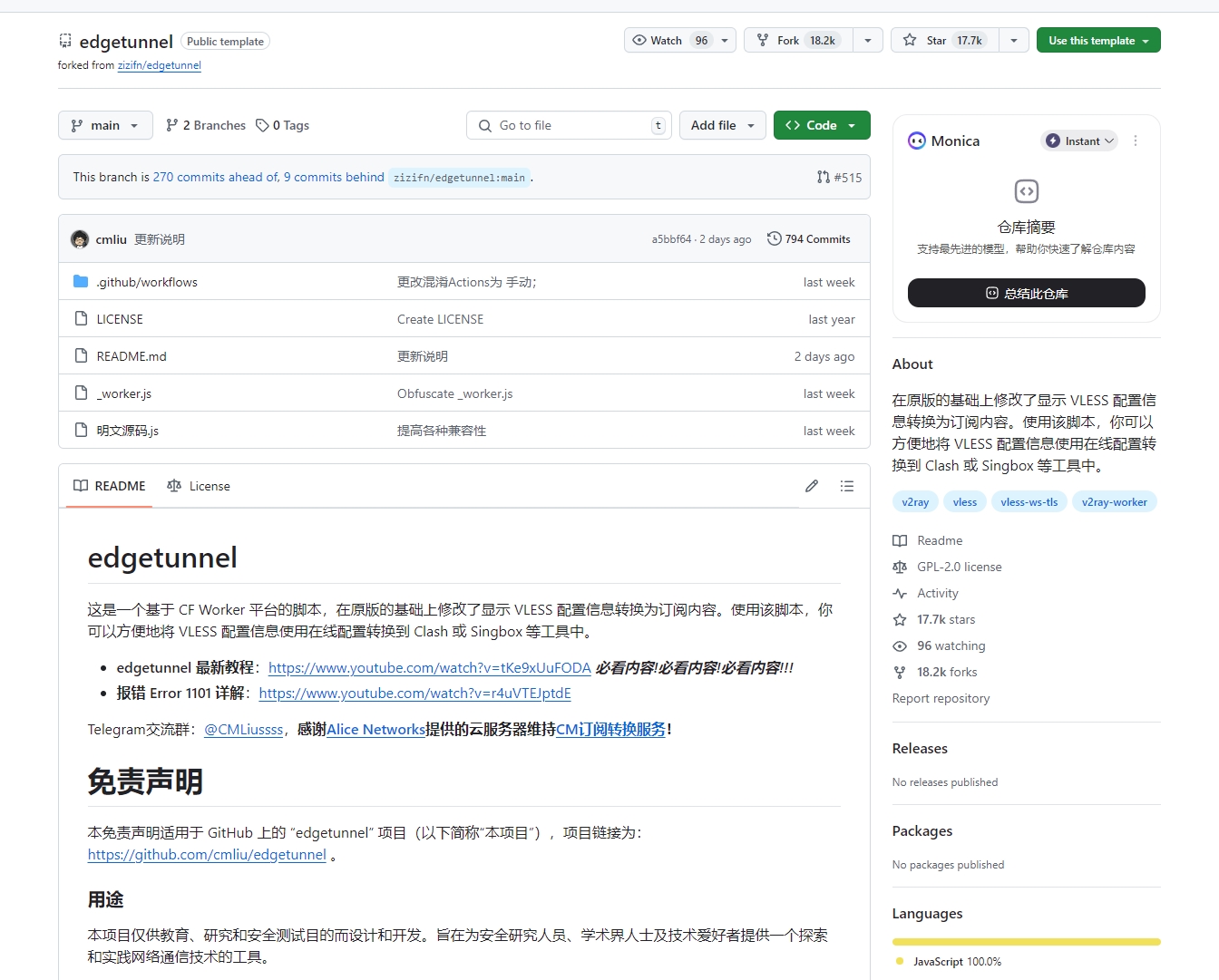Click the v2ray topic tag
Image resolution: width=1219 pixels, height=980 pixels.
[915, 502]
